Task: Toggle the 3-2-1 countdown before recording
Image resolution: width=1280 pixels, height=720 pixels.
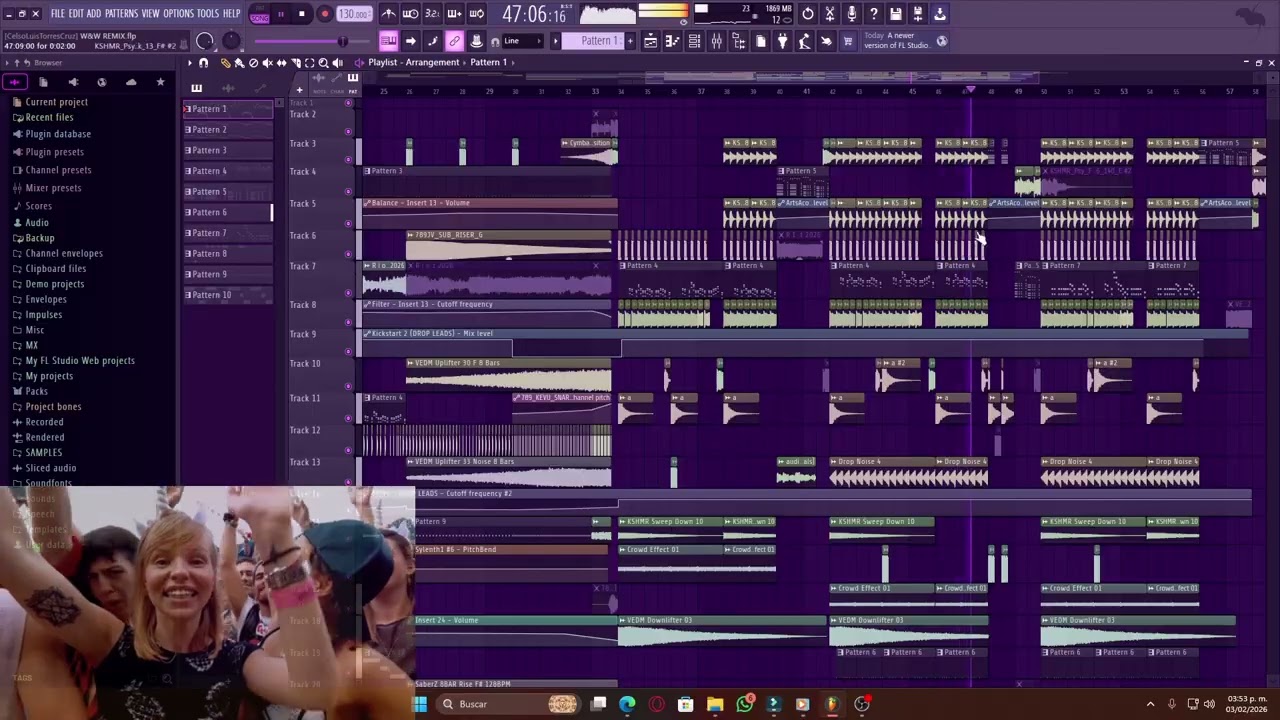Action: (x=432, y=14)
